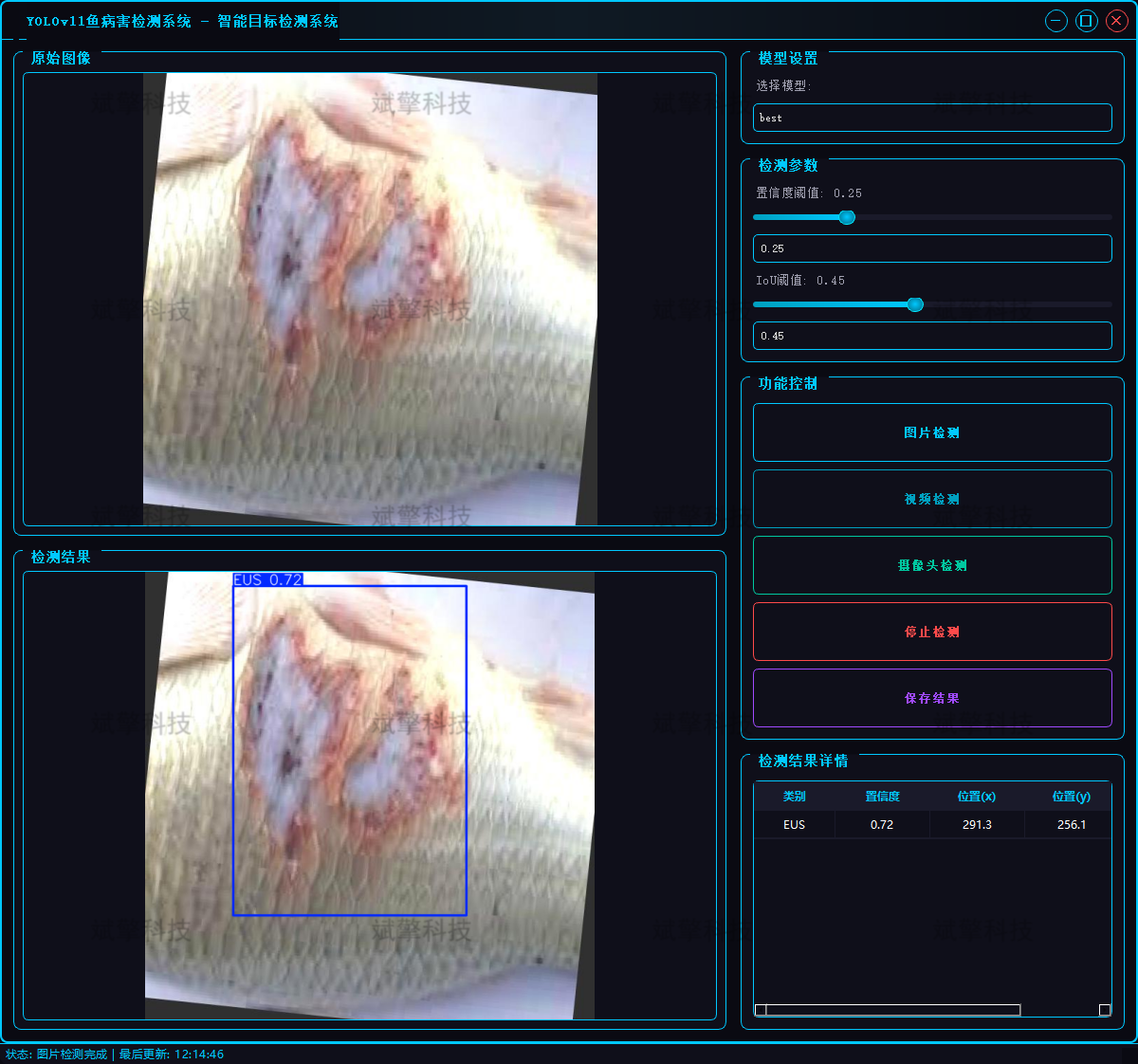Click the 位置(y) column header
1138x1064 pixels.
coord(1072,797)
